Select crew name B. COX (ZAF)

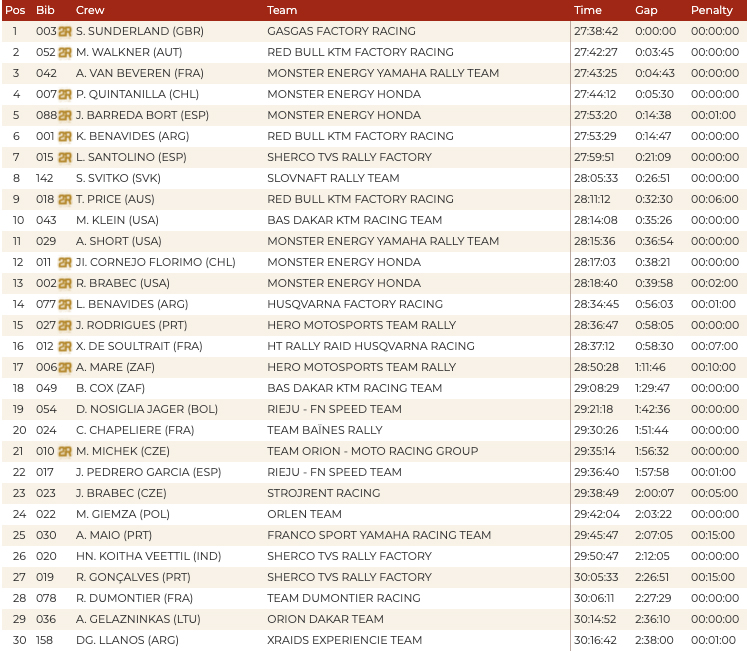[x=111, y=388]
